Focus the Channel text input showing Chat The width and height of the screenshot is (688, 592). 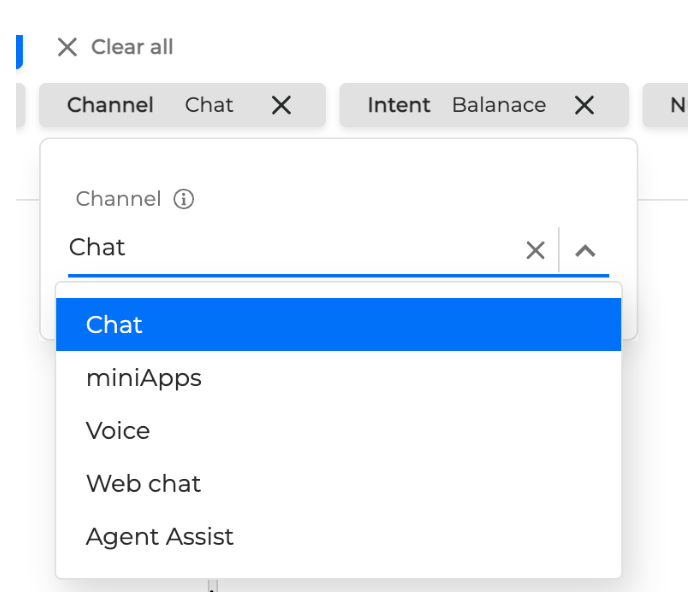[290, 248]
